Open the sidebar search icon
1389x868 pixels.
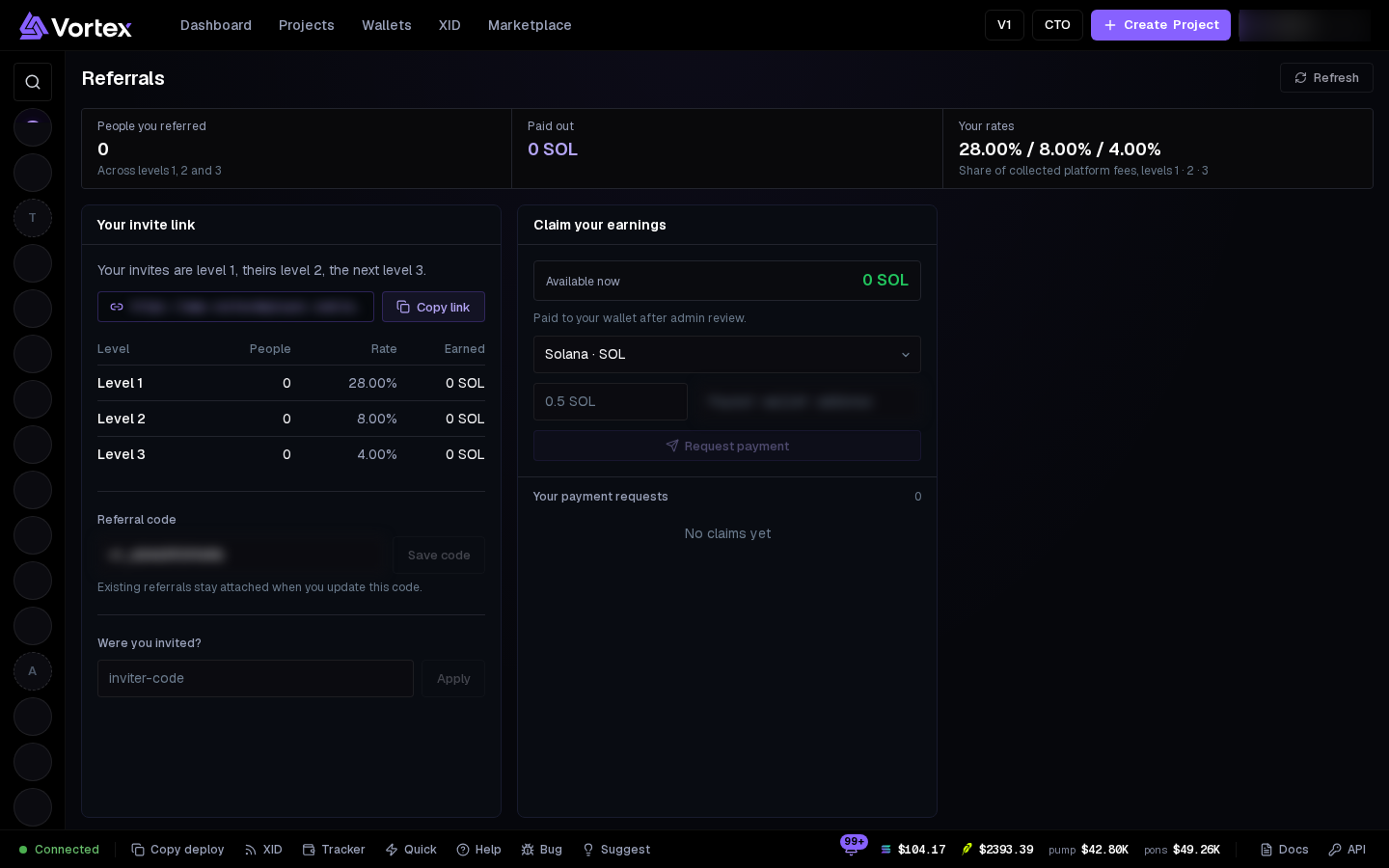pos(33,82)
